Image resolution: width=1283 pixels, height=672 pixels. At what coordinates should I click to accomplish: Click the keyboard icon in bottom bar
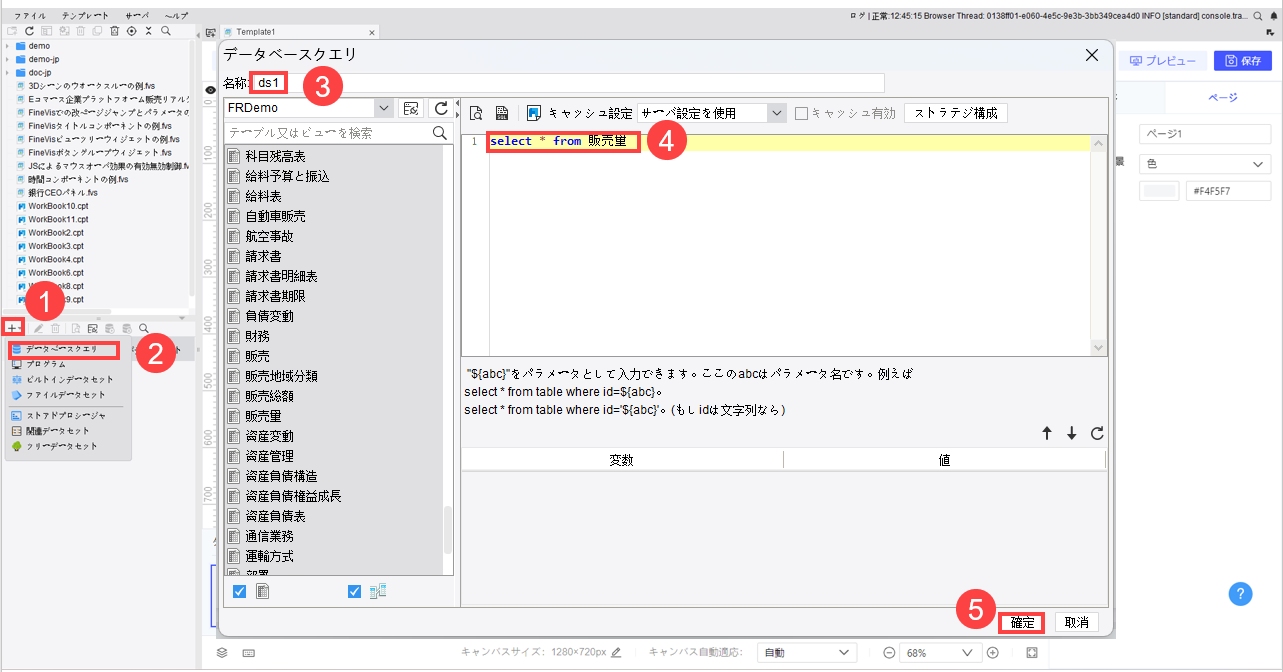pos(248,653)
